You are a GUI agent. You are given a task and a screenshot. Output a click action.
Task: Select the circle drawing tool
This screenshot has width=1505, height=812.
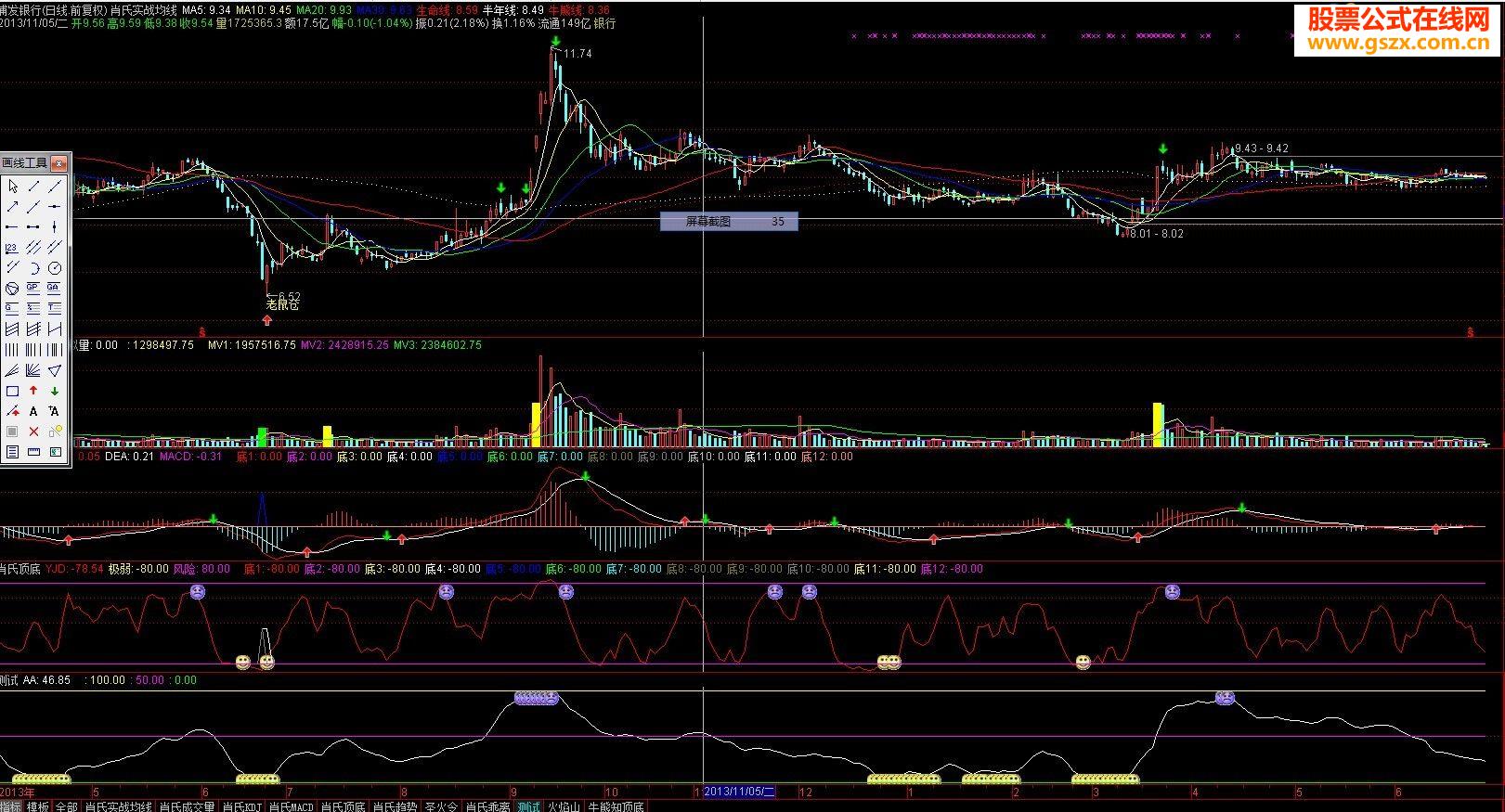click(x=55, y=268)
